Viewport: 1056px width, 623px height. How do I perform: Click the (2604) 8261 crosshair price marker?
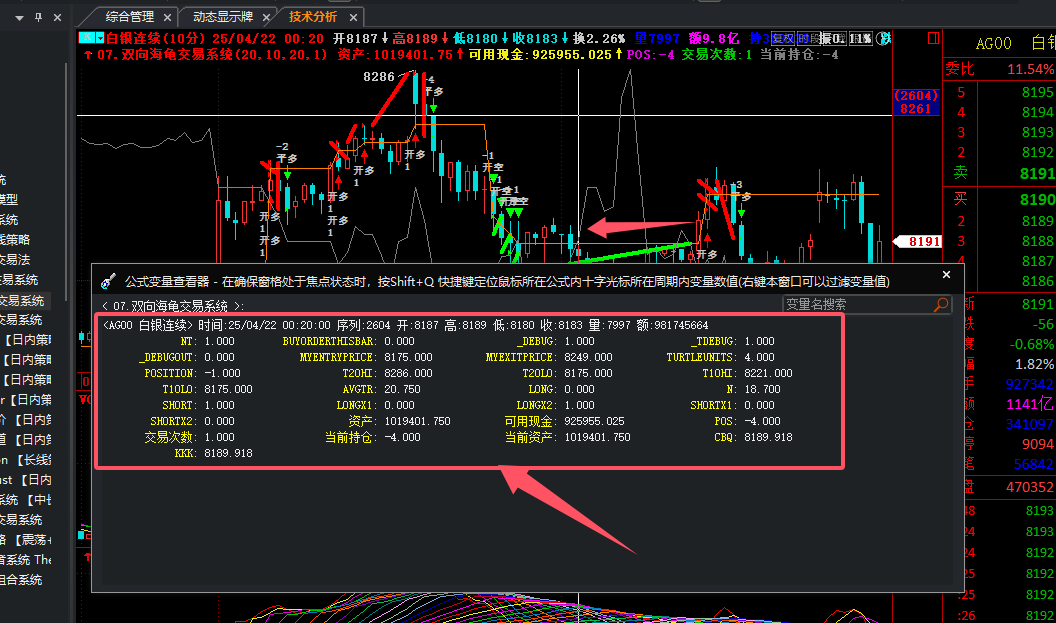(x=916, y=102)
